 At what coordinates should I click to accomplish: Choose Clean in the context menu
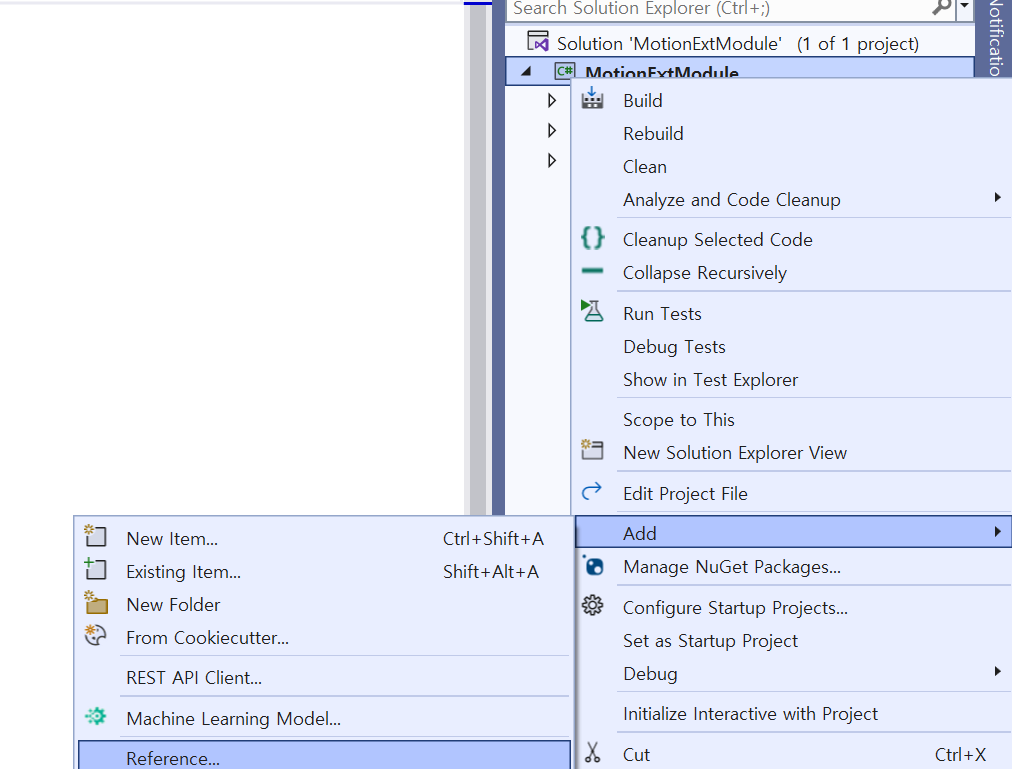tap(793, 167)
